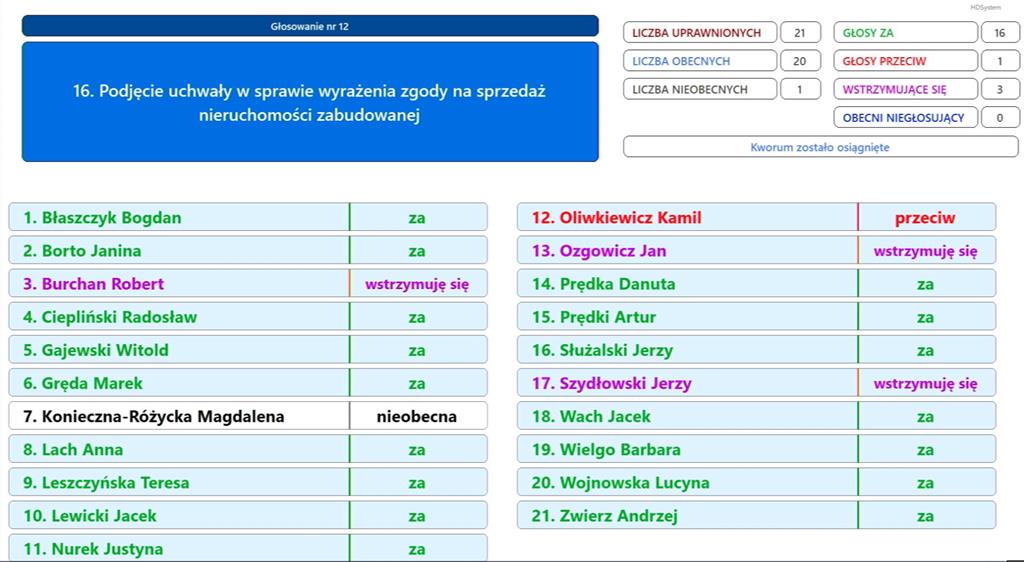Click the 'przeciw' vote of Oliwkiewicz Kamil

[925, 218]
